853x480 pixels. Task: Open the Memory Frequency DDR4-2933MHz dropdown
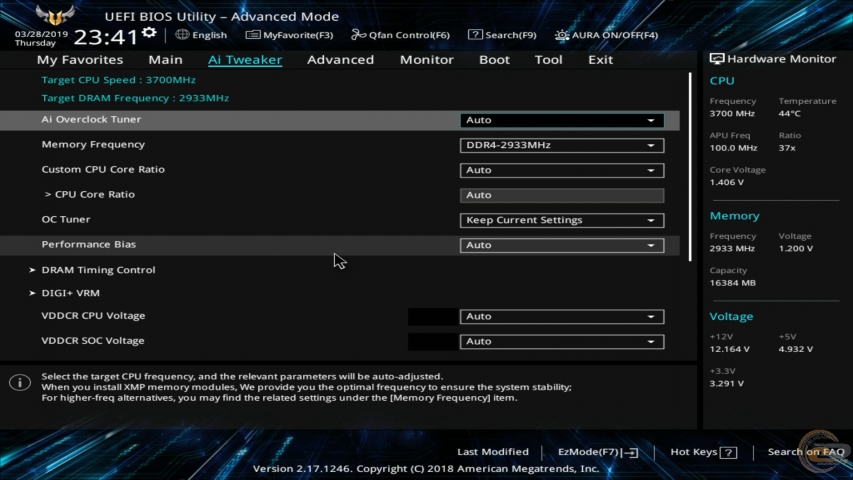561,145
